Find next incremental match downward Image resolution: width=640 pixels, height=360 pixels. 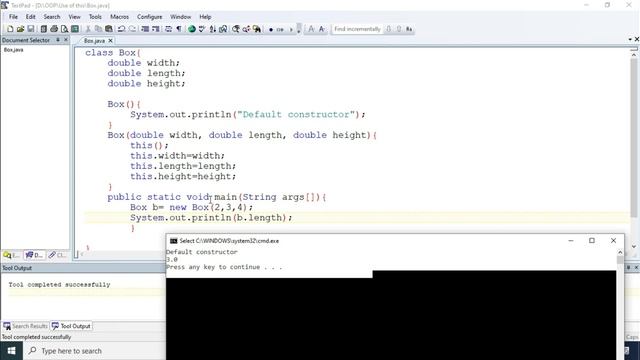point(389,29)
